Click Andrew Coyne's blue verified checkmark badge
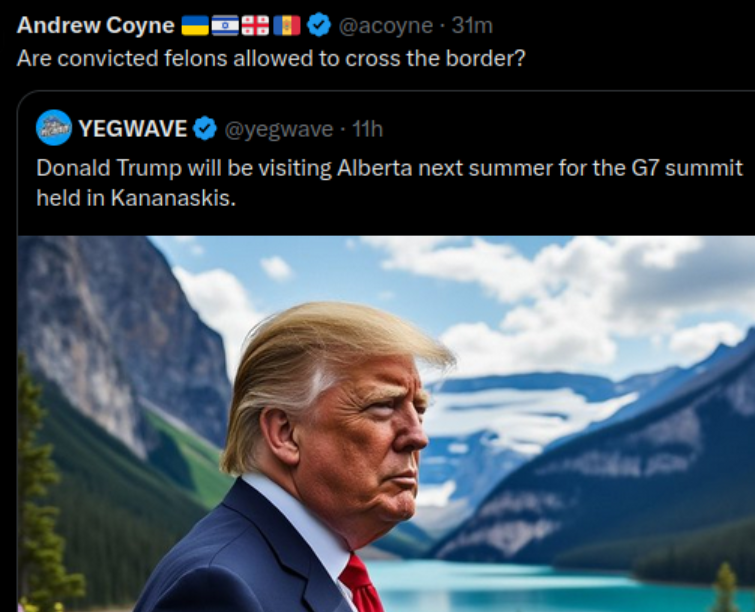This screenshot has width=755, height=612. click(x=319, y=25)
